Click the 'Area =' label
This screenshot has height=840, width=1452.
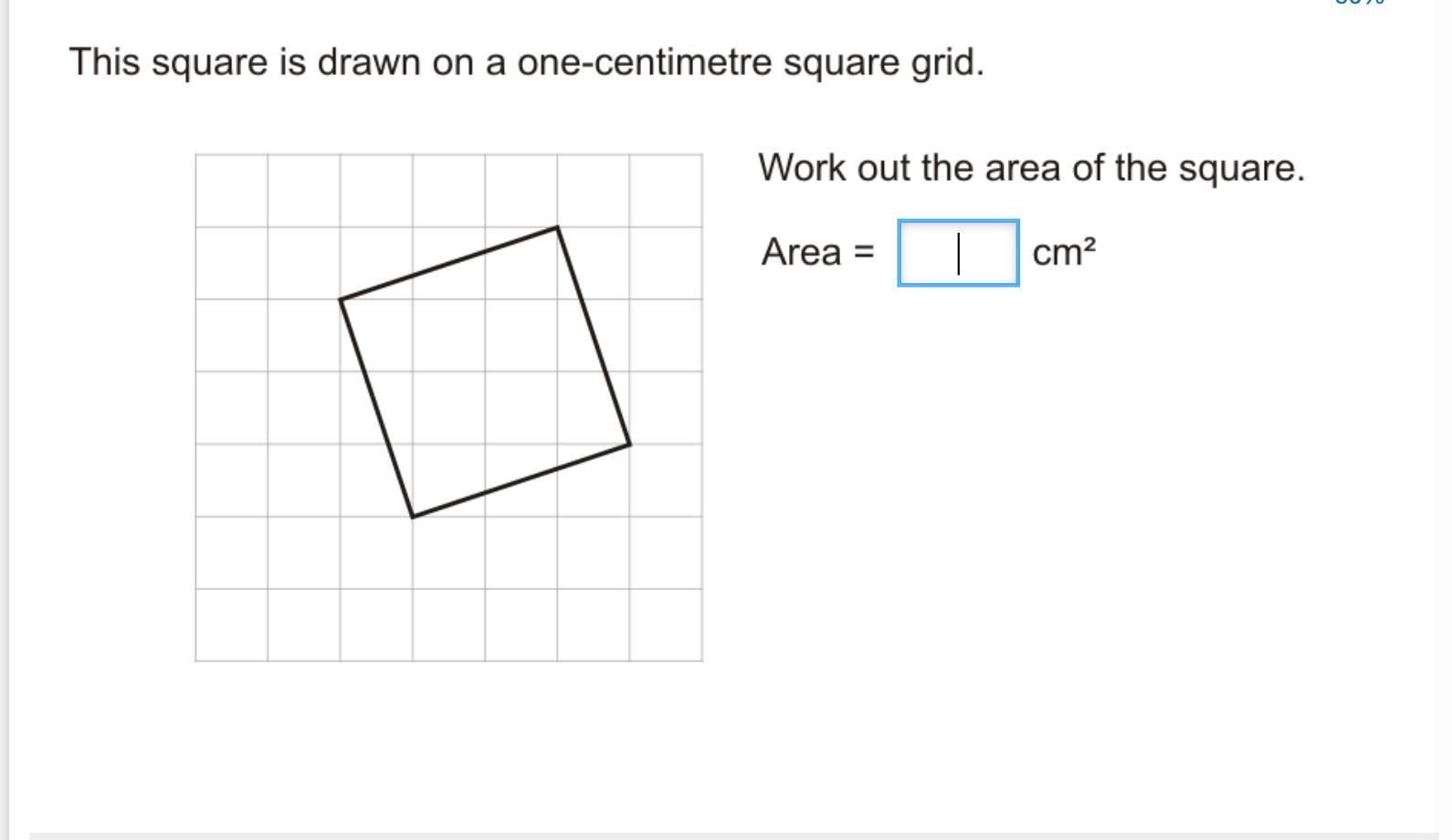817,252
